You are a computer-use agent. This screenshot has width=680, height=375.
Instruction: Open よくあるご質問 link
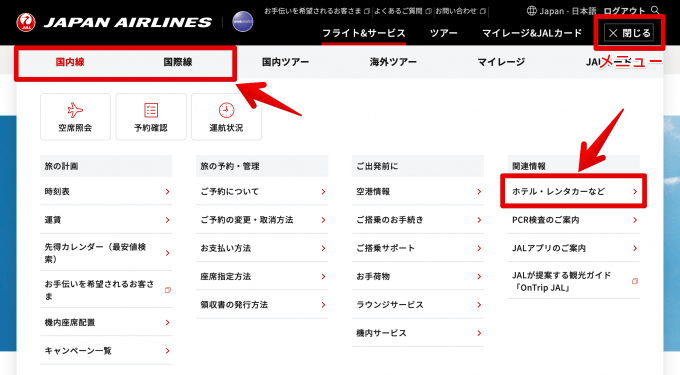402,11
